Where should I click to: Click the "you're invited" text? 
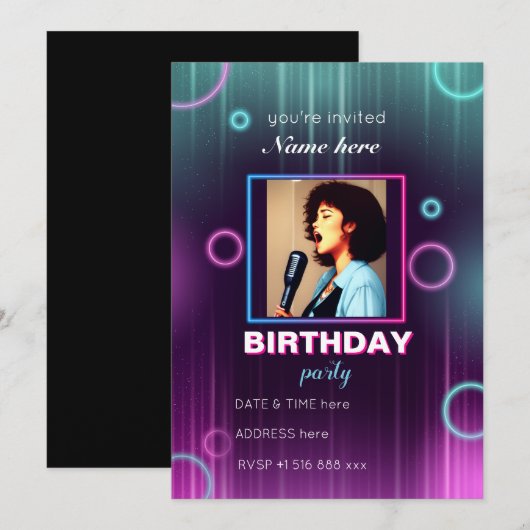click(327, 118)
